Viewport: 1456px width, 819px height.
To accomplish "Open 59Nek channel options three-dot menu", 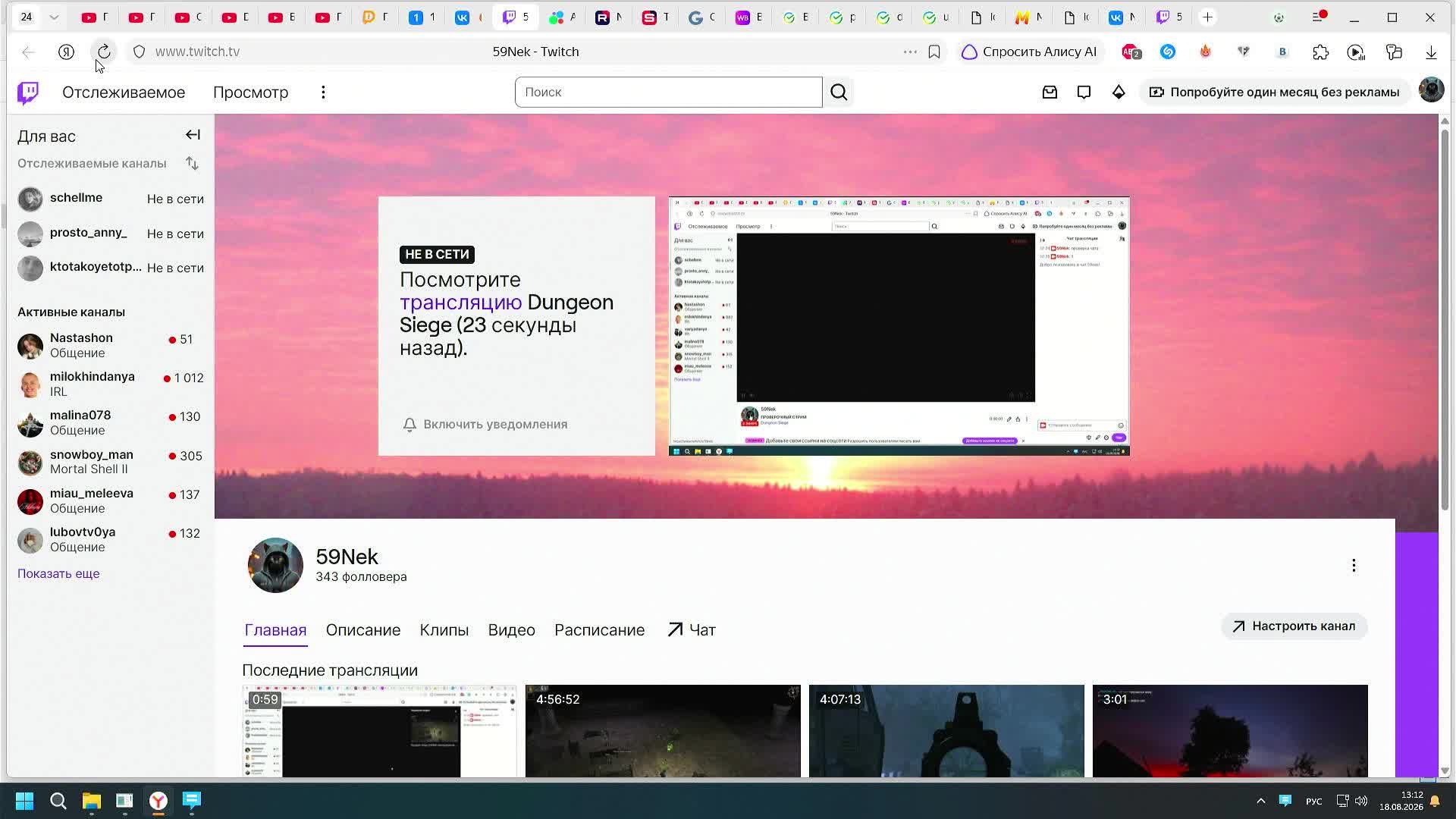I will 1354,566.
